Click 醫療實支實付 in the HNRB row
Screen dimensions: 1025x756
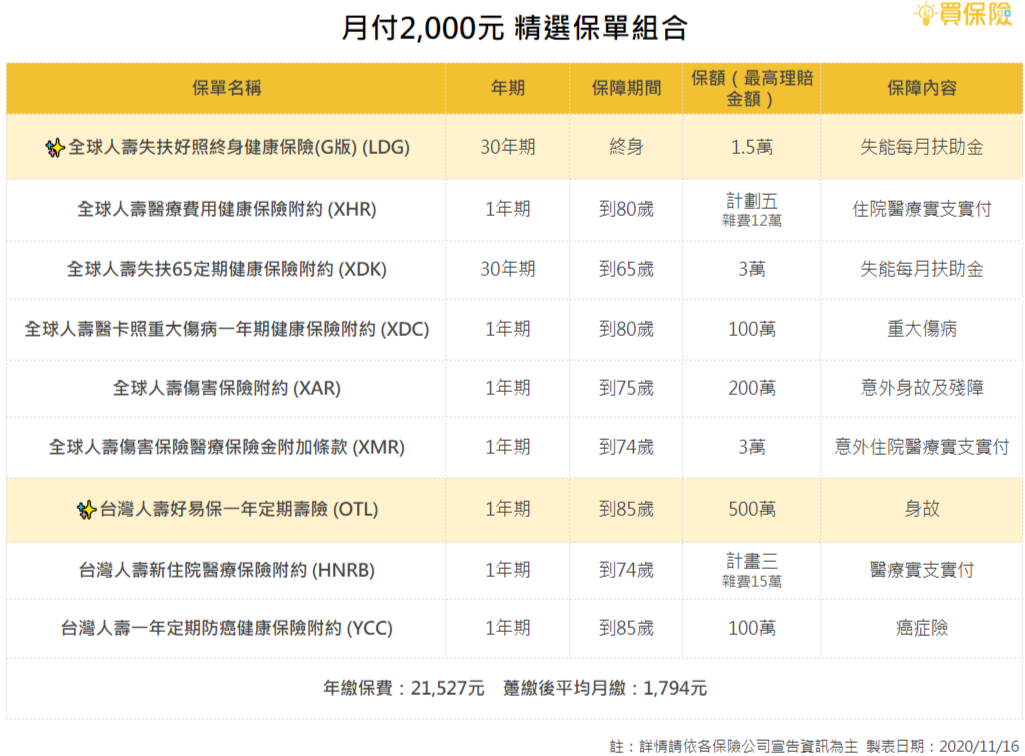922,570
